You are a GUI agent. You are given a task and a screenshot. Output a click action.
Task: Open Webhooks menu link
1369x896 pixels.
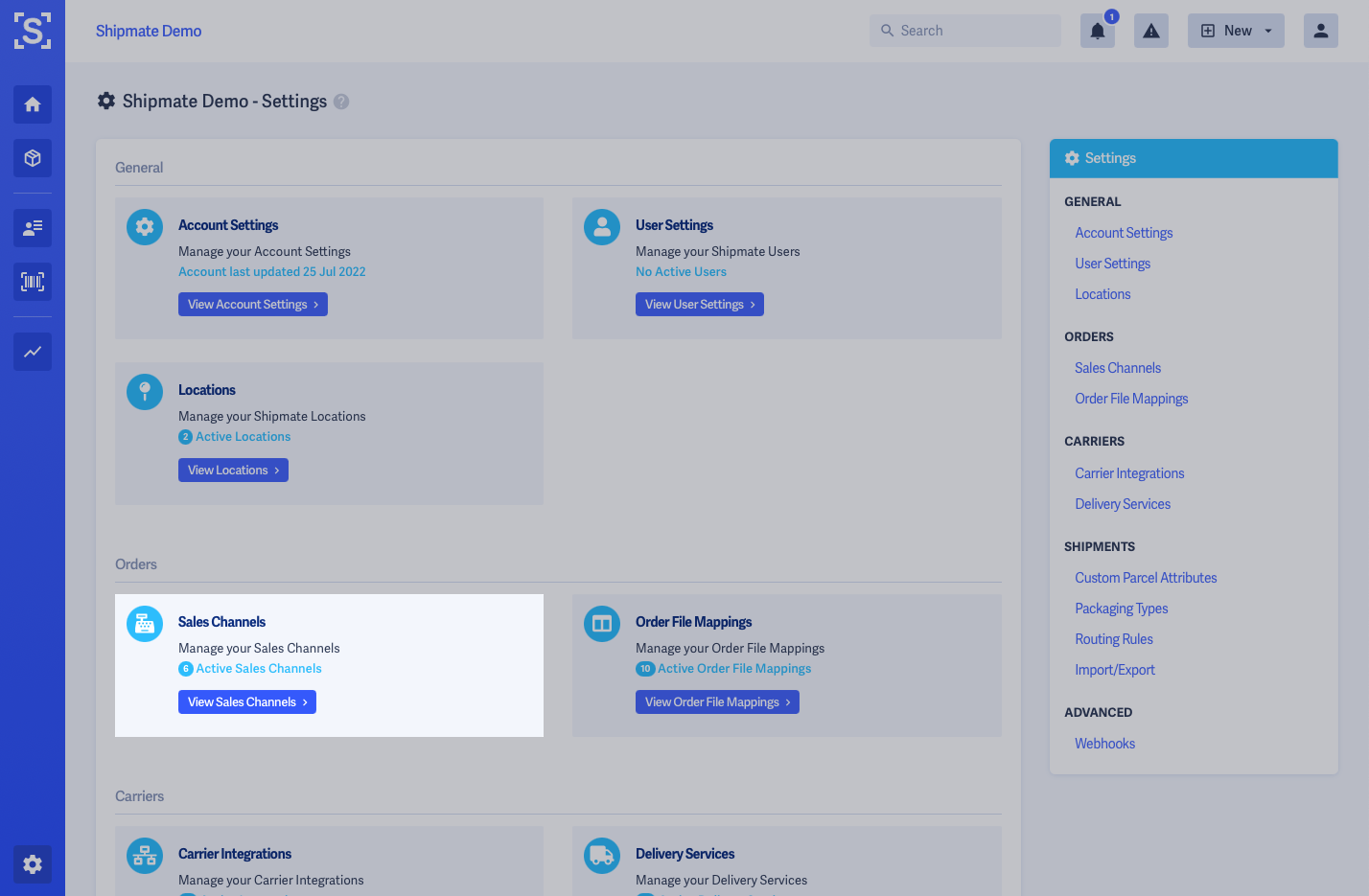[1104, 744]
